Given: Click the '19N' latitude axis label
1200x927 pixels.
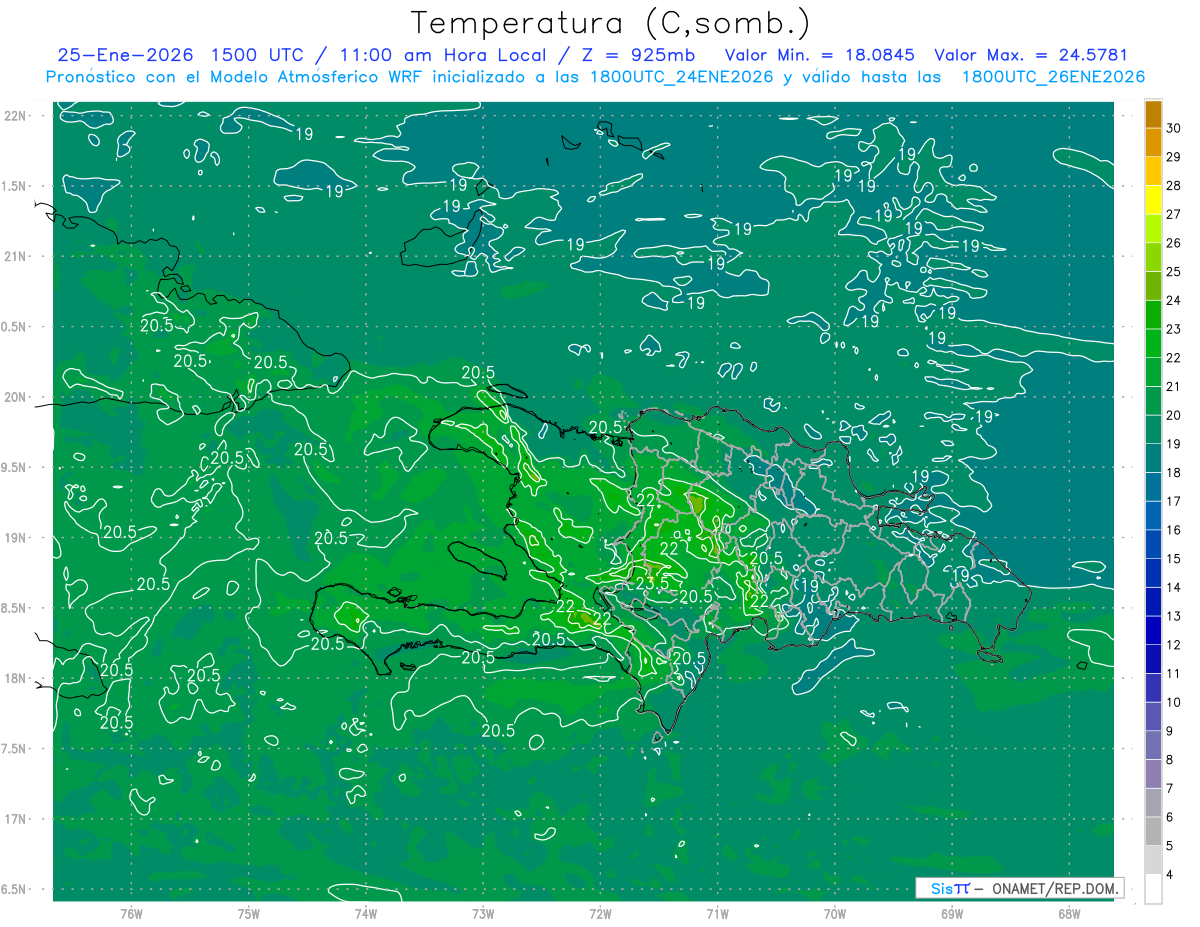Looking at the screenshot, I should 16,538.
